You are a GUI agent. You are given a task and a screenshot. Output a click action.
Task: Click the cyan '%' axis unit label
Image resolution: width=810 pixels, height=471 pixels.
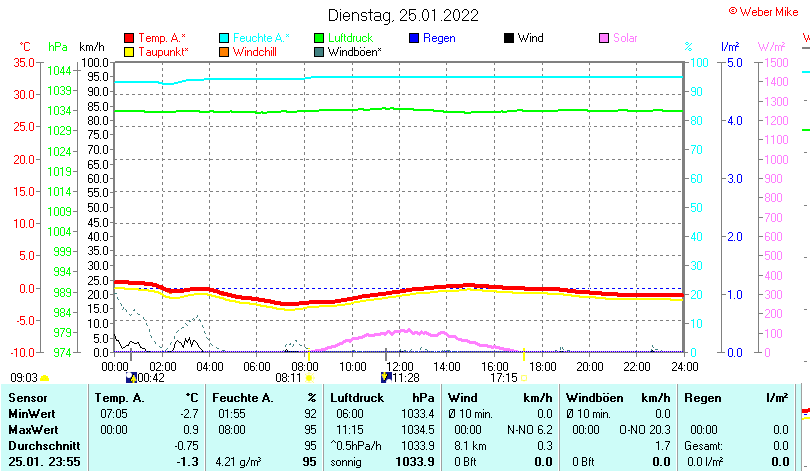coord(688,47)
